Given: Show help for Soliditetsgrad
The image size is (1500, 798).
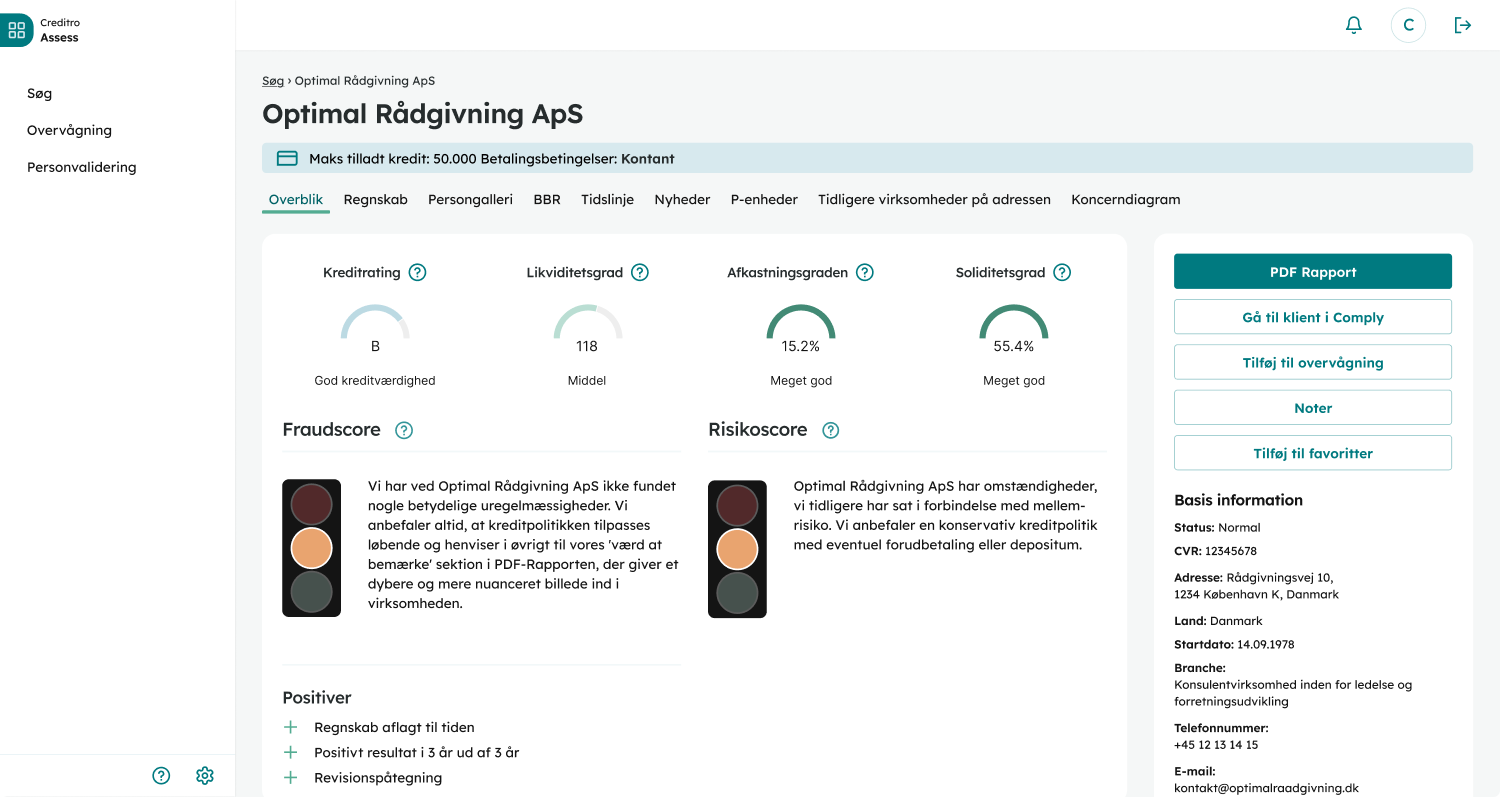Looking at the screenshot, I should [1062, 272].
